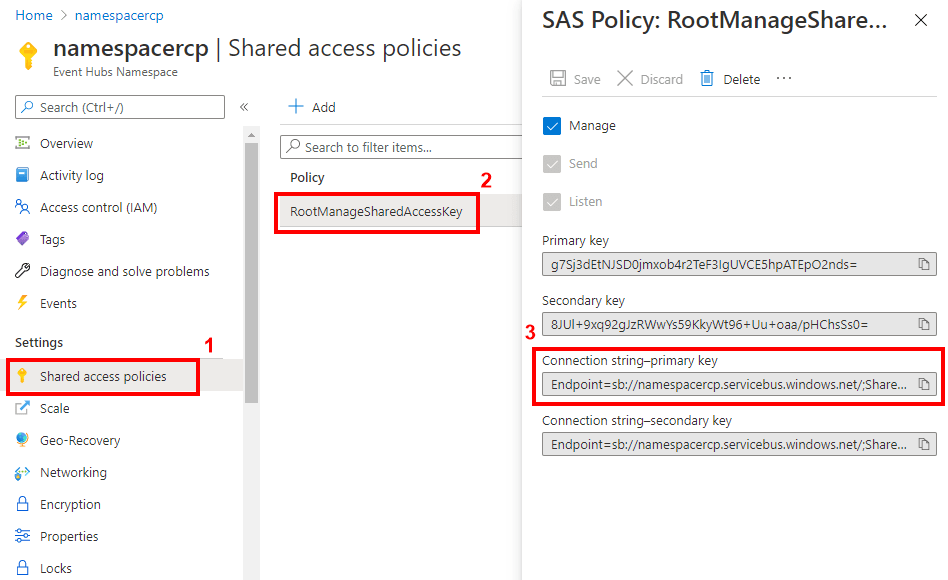Click the Delete trash icon
The height and width of the screenshot is (580, 948).
tap(707, 79)
